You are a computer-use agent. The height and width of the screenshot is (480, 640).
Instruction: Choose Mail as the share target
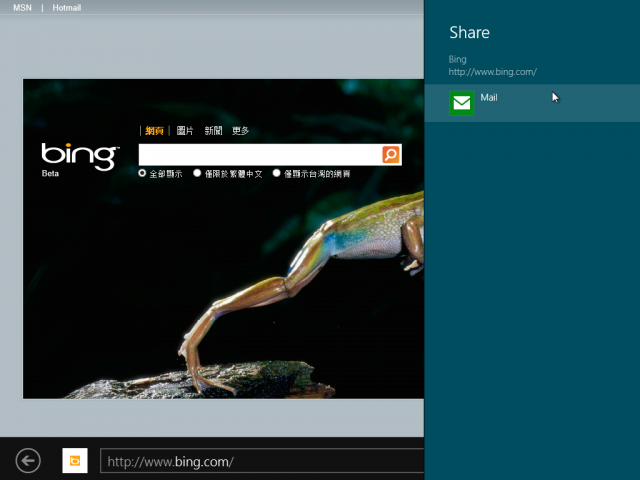tap(532, 103)
